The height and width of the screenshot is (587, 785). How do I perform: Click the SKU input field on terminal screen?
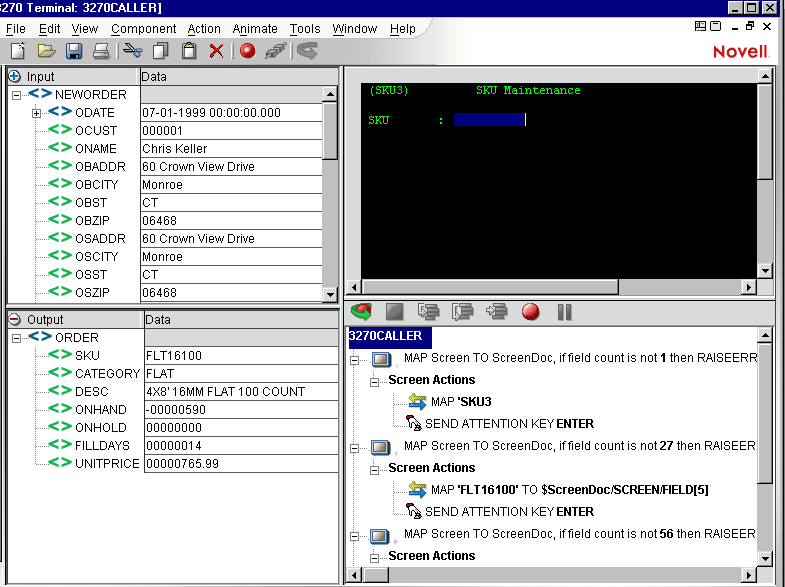(x=488, y=120)
